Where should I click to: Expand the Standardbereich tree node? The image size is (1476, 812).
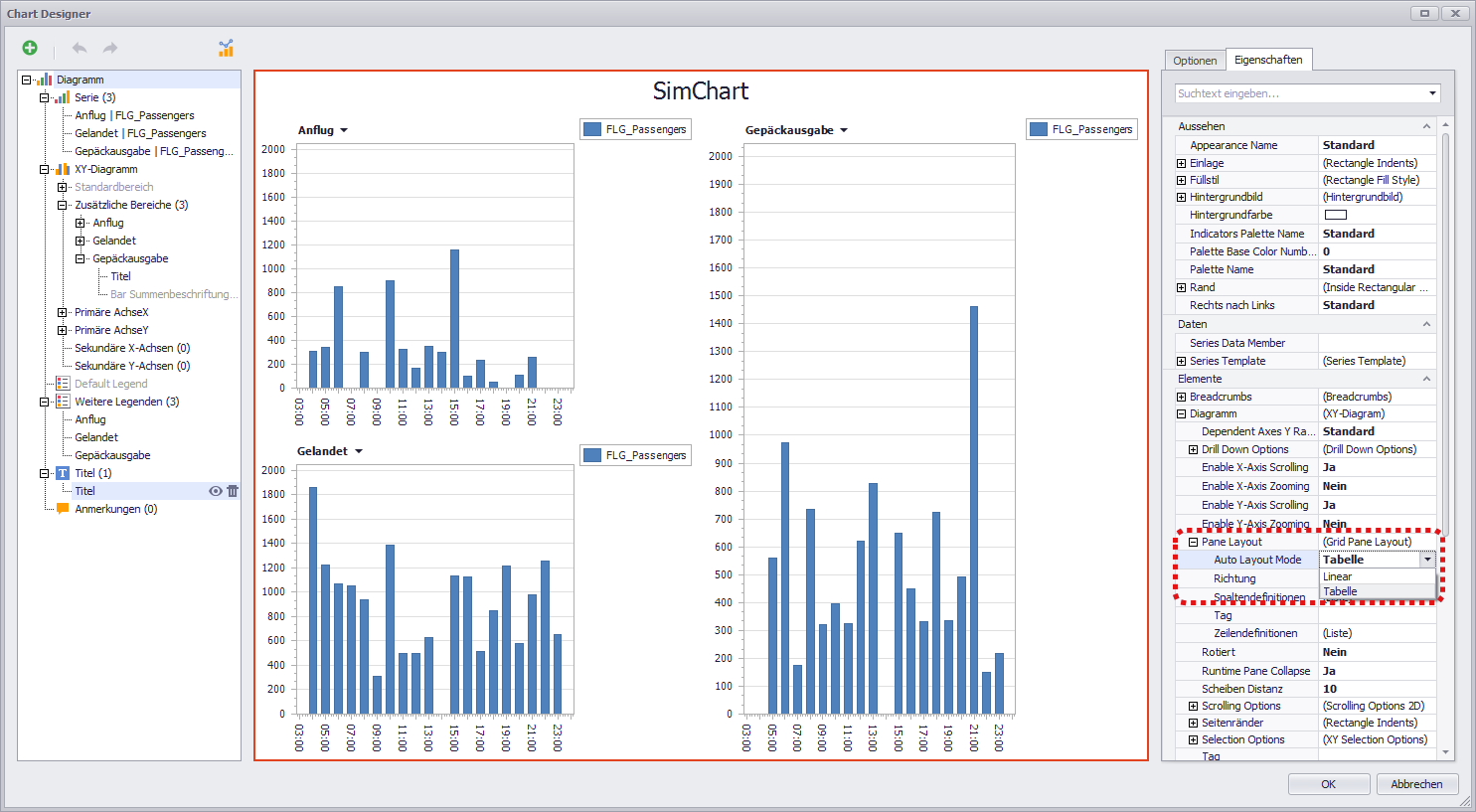pos(62,187)
